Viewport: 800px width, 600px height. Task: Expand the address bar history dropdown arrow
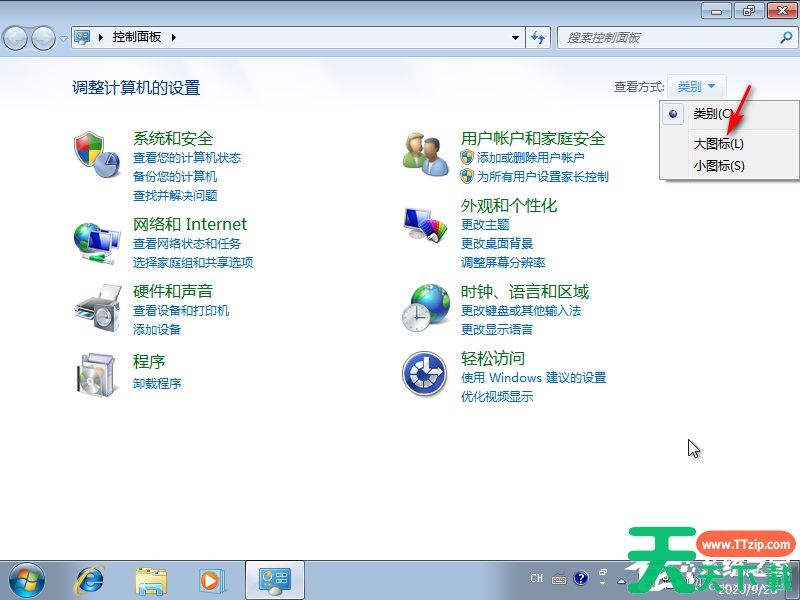click(516, 37)
